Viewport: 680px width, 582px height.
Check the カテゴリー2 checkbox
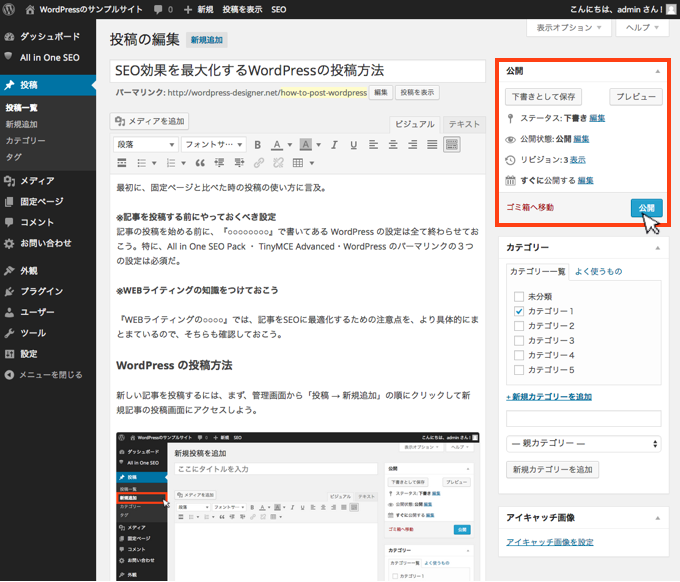(519, 326)
